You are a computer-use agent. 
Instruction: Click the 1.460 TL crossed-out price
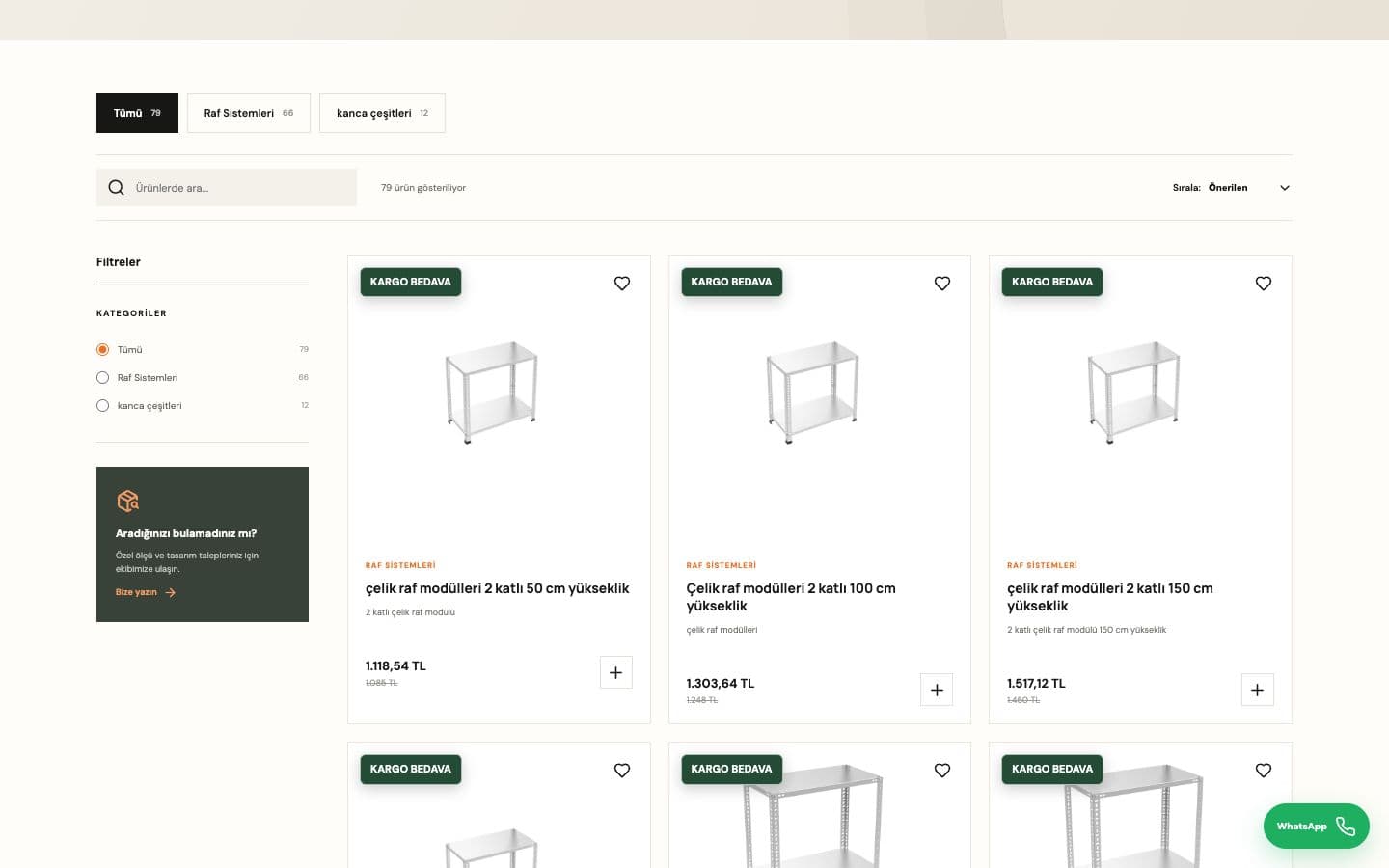pyautogui.click(x=1022, y=700)
